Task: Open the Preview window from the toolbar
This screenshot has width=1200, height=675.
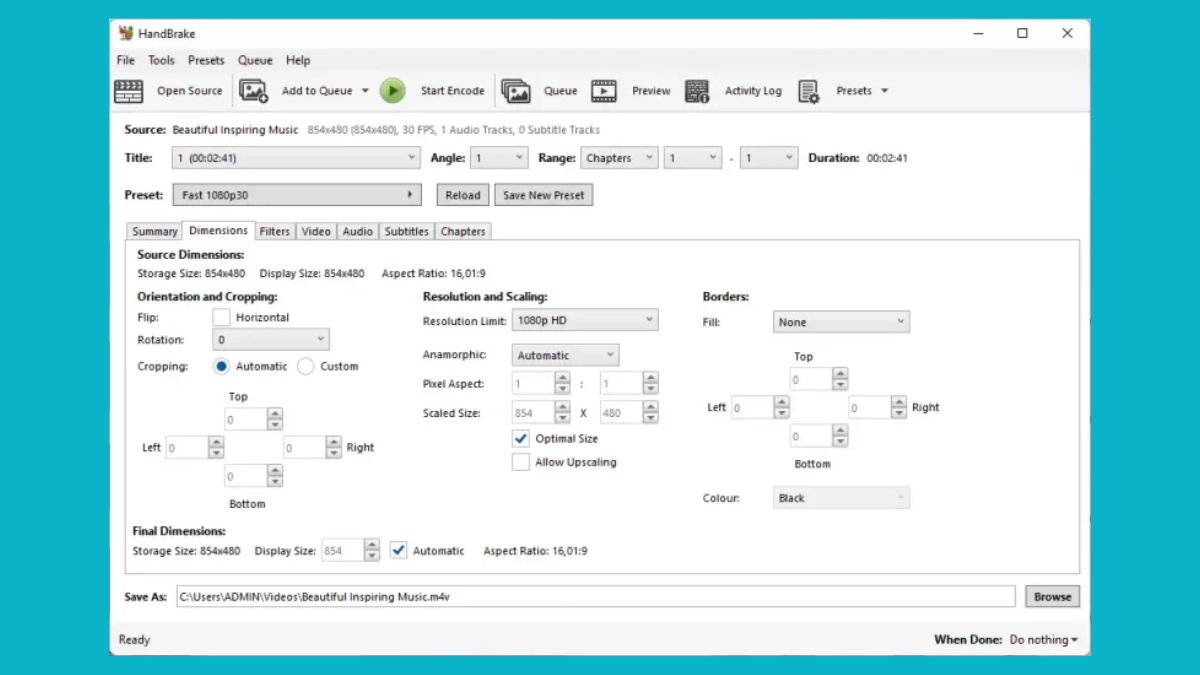Action: click(x=604, y=91)
